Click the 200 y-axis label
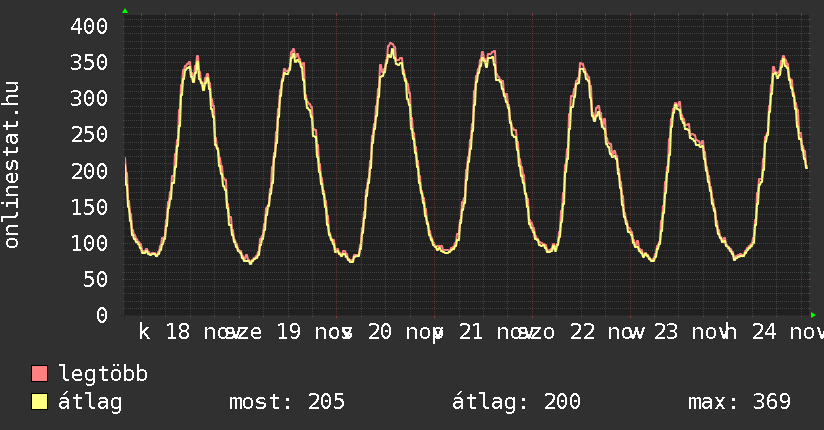824x430 pixels. 89,171
